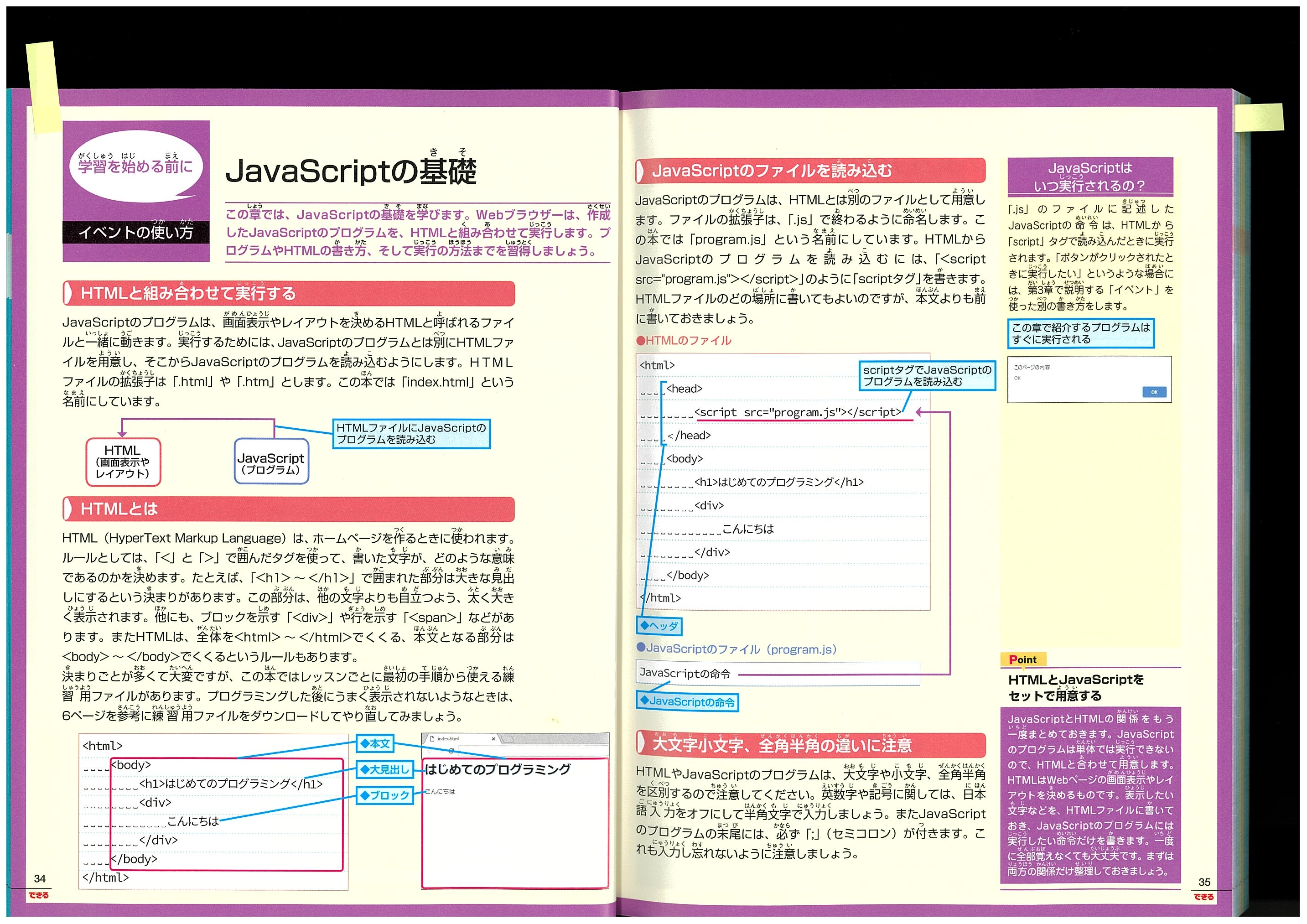
Task: Click the callout 'この章で紹介するプログラムはすぐに実行される'
Action: pyautogui.click(x=1080, y=333)
